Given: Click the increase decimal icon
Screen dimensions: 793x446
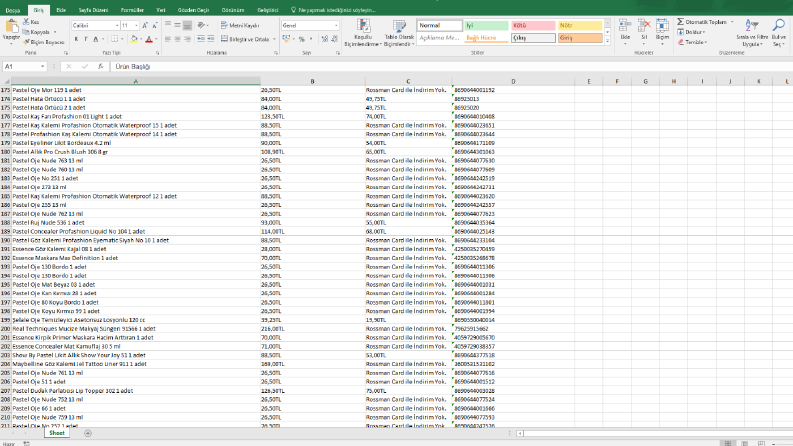Looking at the screenshot, I should tap(324, 39).
